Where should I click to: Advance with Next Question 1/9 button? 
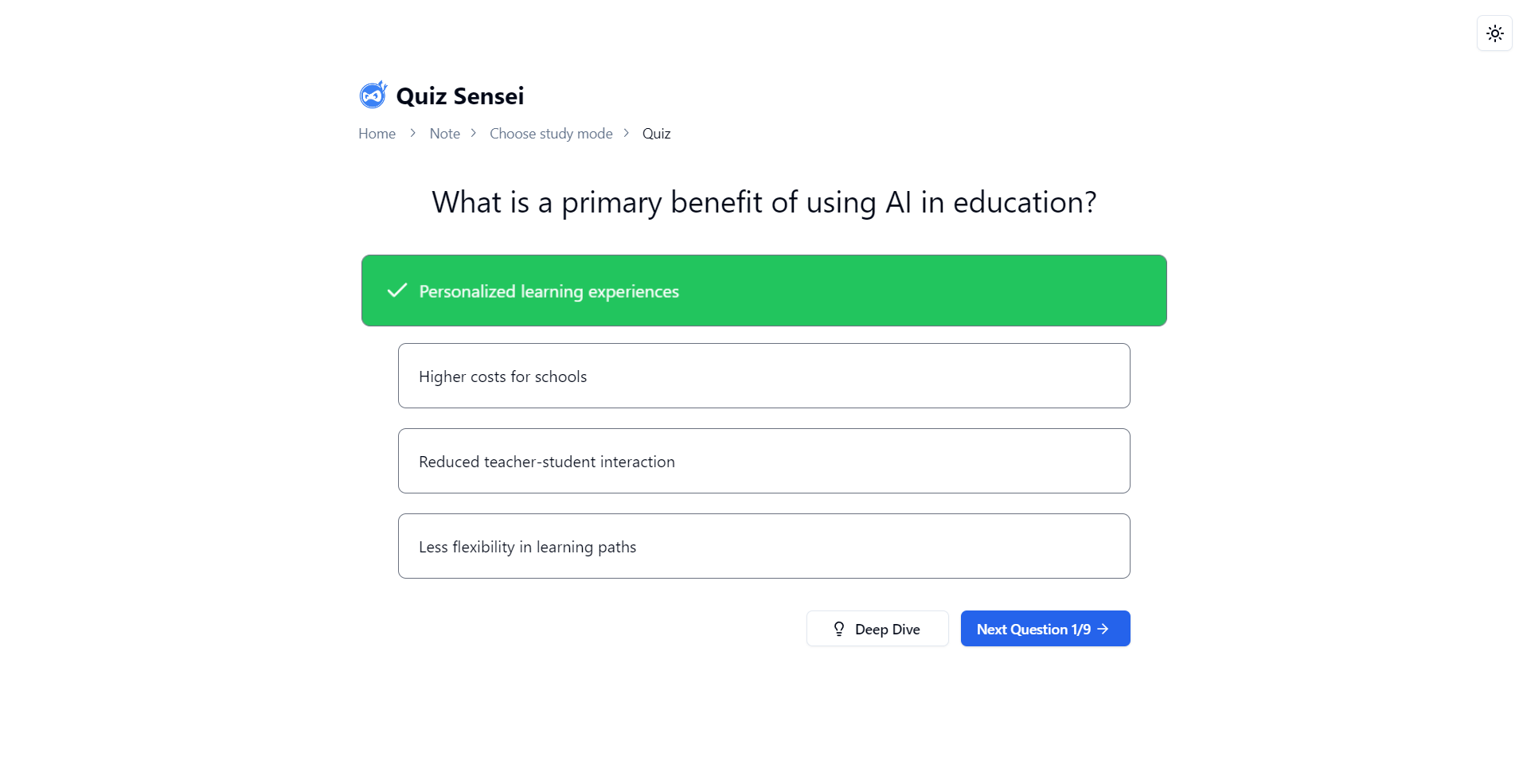(x=1045, y=629)
